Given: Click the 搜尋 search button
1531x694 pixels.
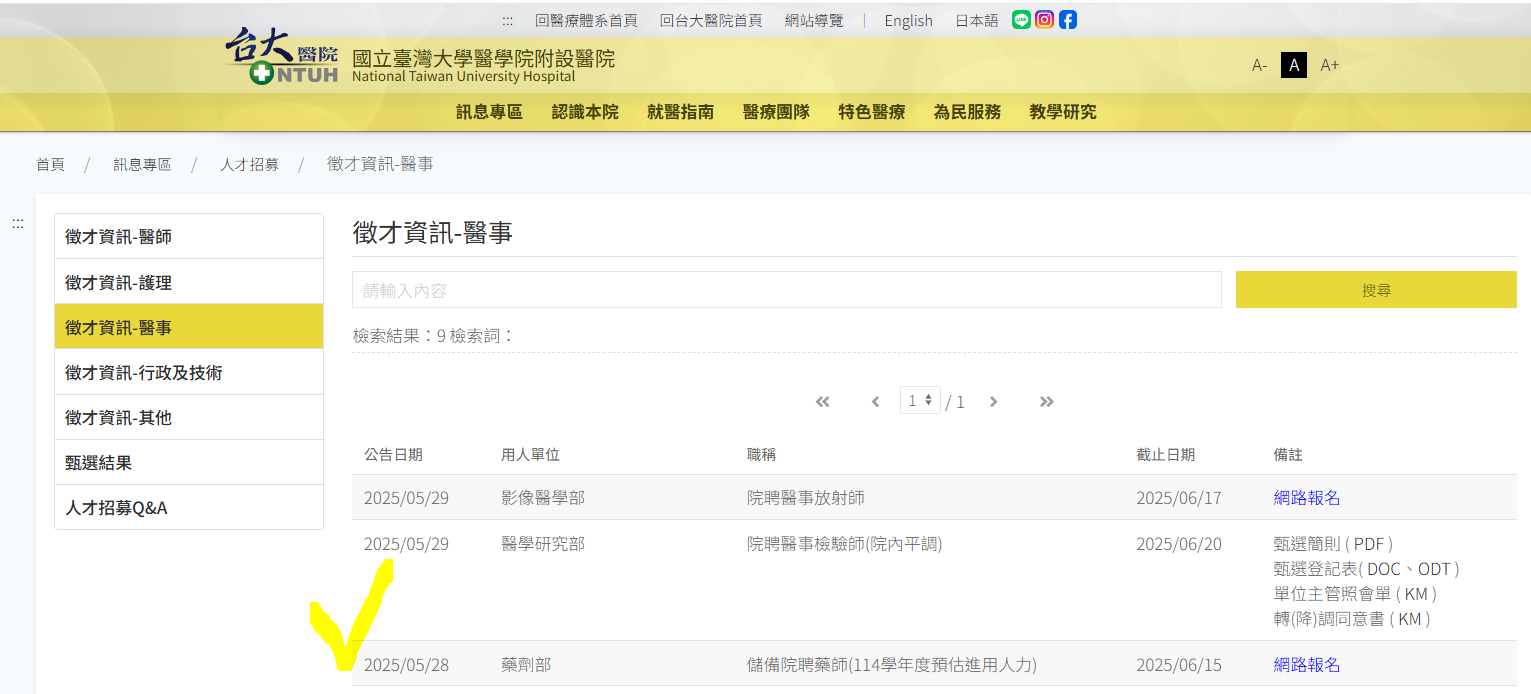Looking at the screenshot, I should tap(1376, 290).
